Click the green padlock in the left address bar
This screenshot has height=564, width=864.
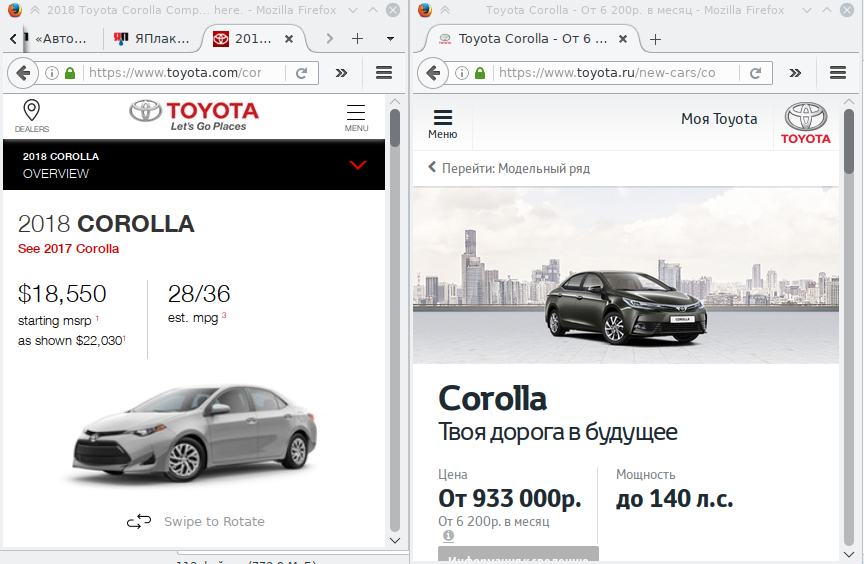(70, 73)
